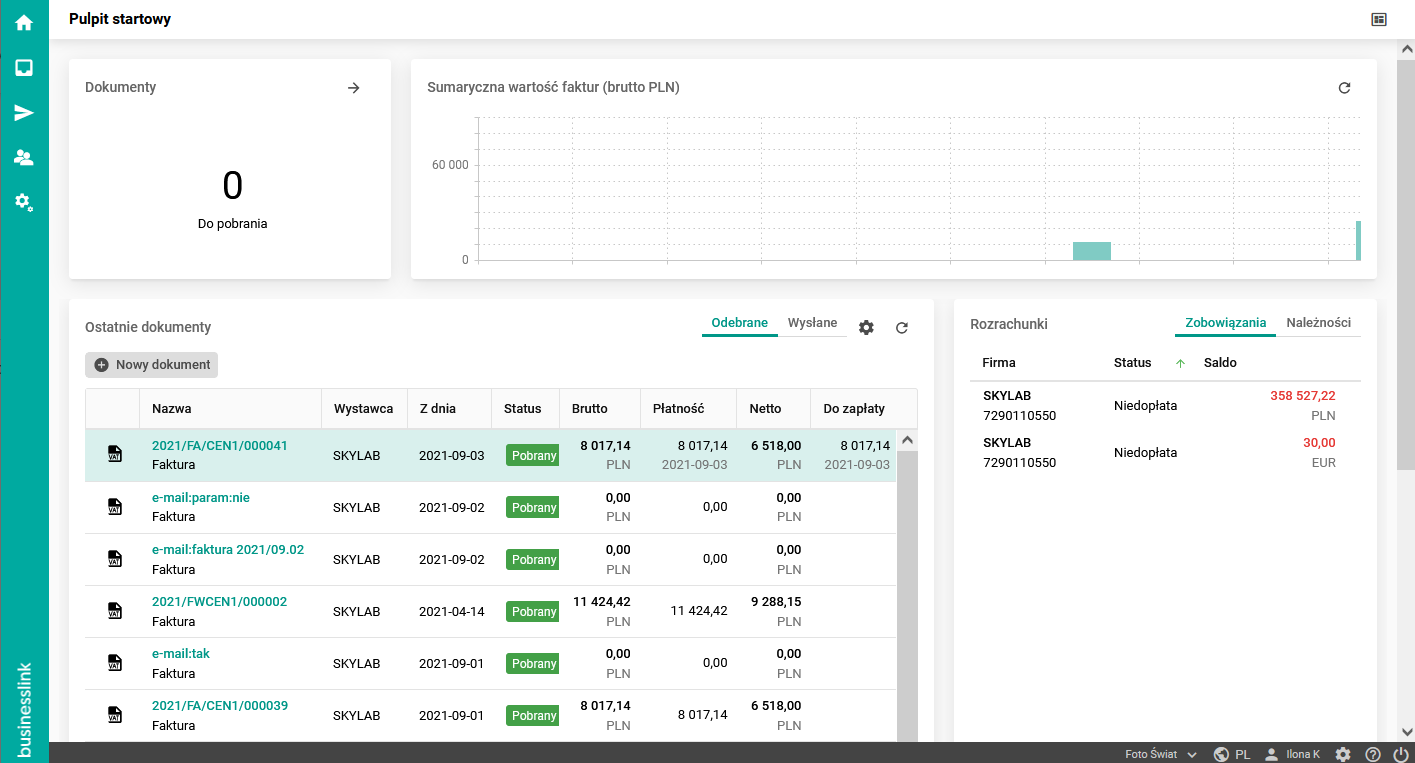Open the contacts (people) sidebar icon
This screenshot has height=763, width=1415.
click(x=24, y=157)
